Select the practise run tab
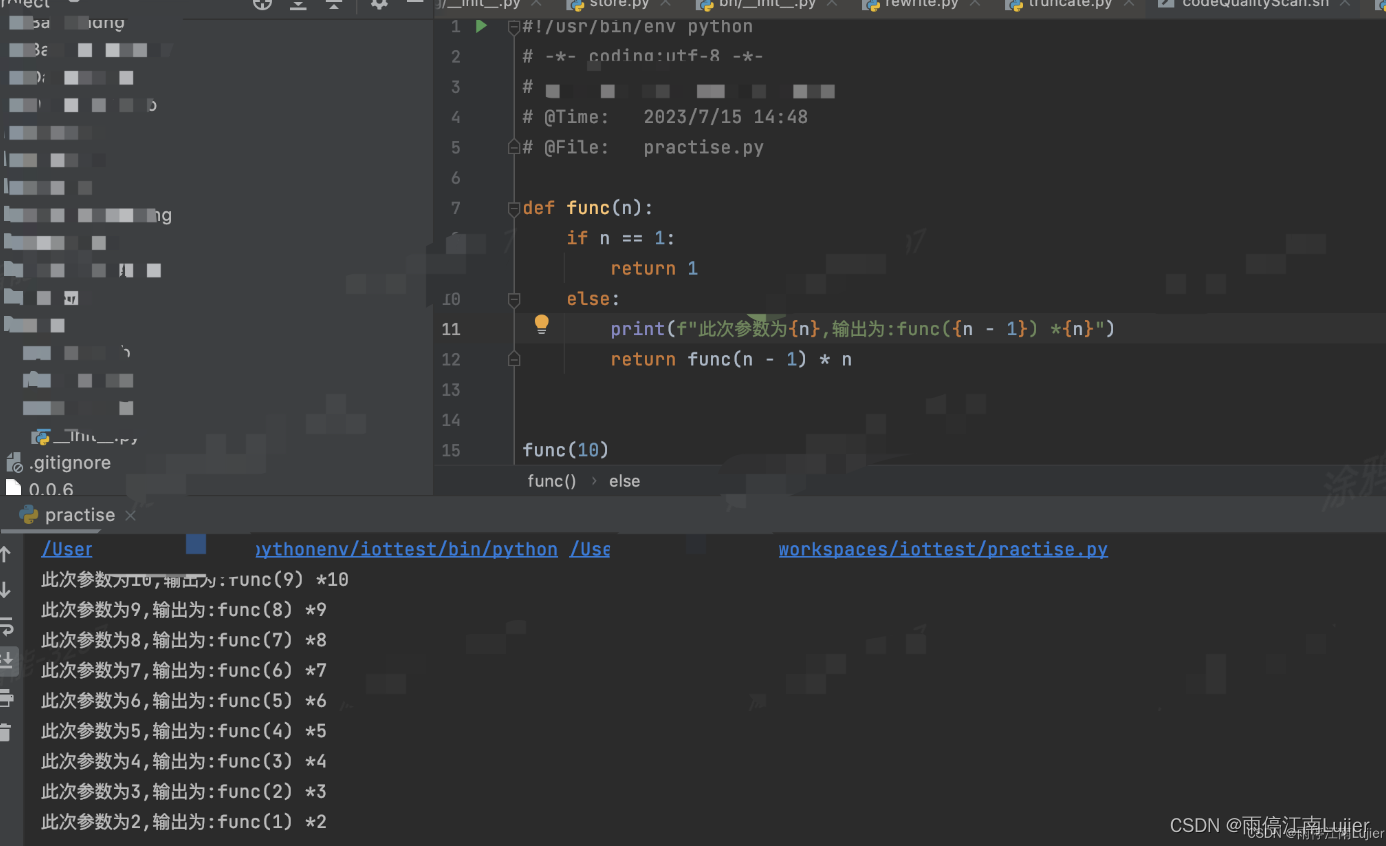The image size is (1386, 846). pos(79,515)
